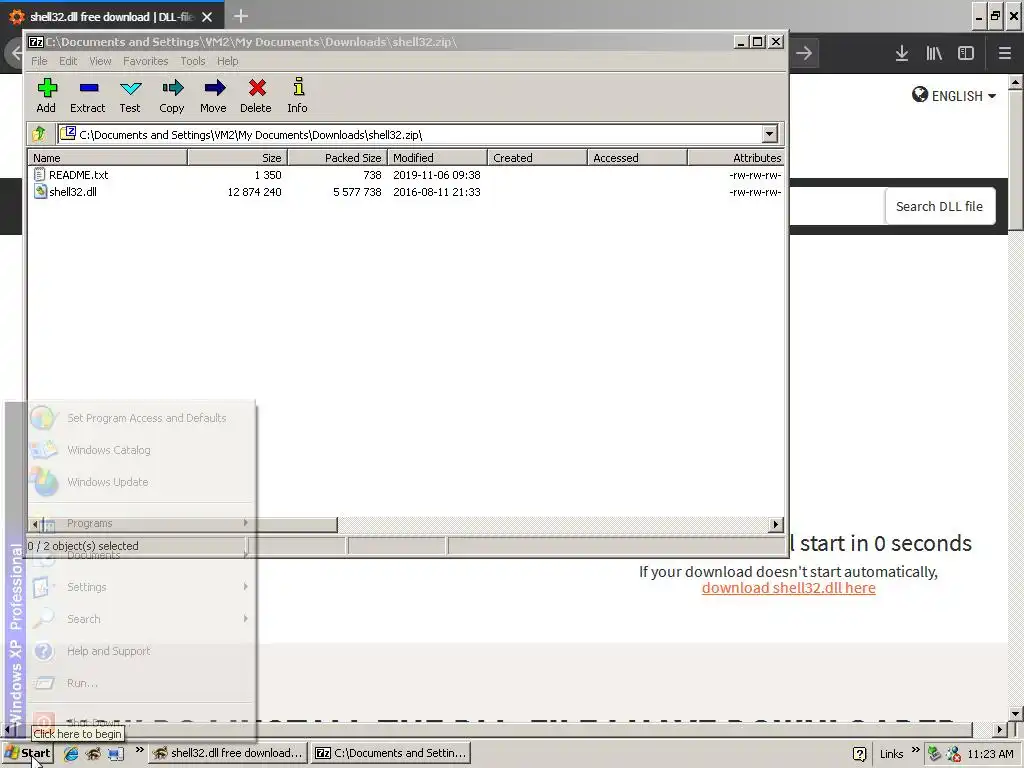Open the File menu in 7-Zip
1024x768 pixels.
click(39, 61)
